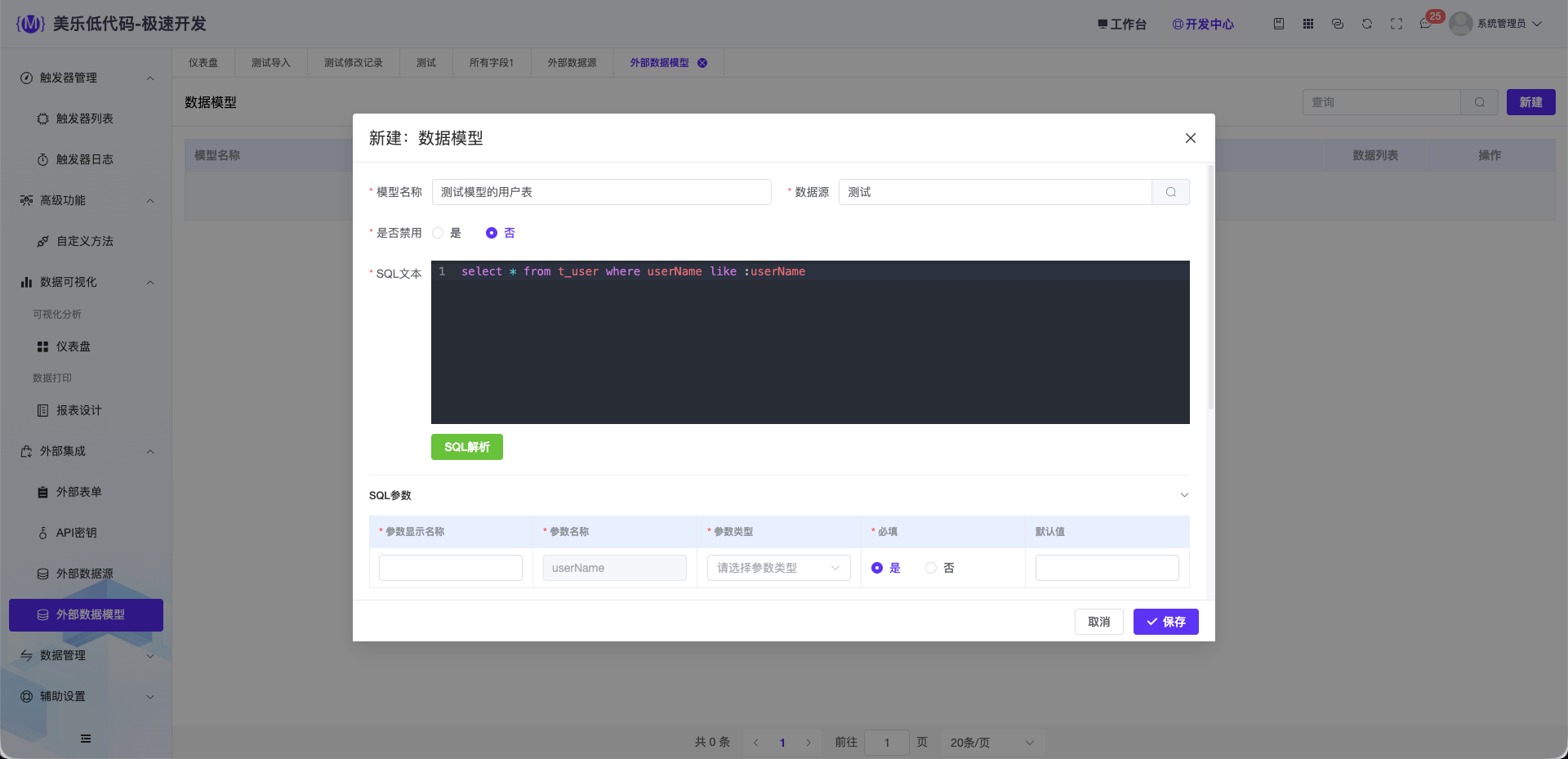Toggle fullscreen icon in header
Screen dimensions: 1568x759
[1396, 24]
